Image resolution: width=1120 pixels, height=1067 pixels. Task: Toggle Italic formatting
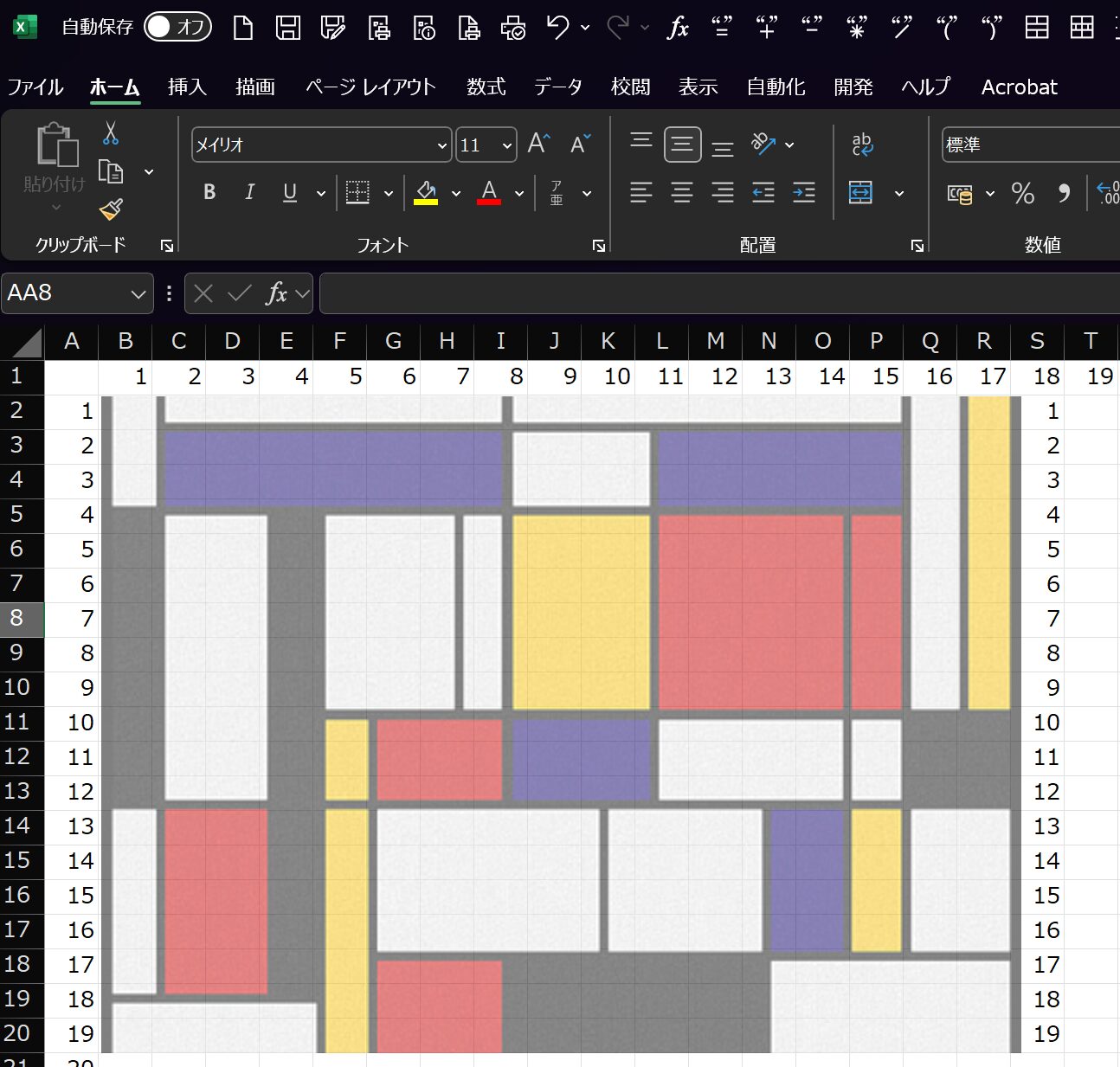[x=249, y=192]
